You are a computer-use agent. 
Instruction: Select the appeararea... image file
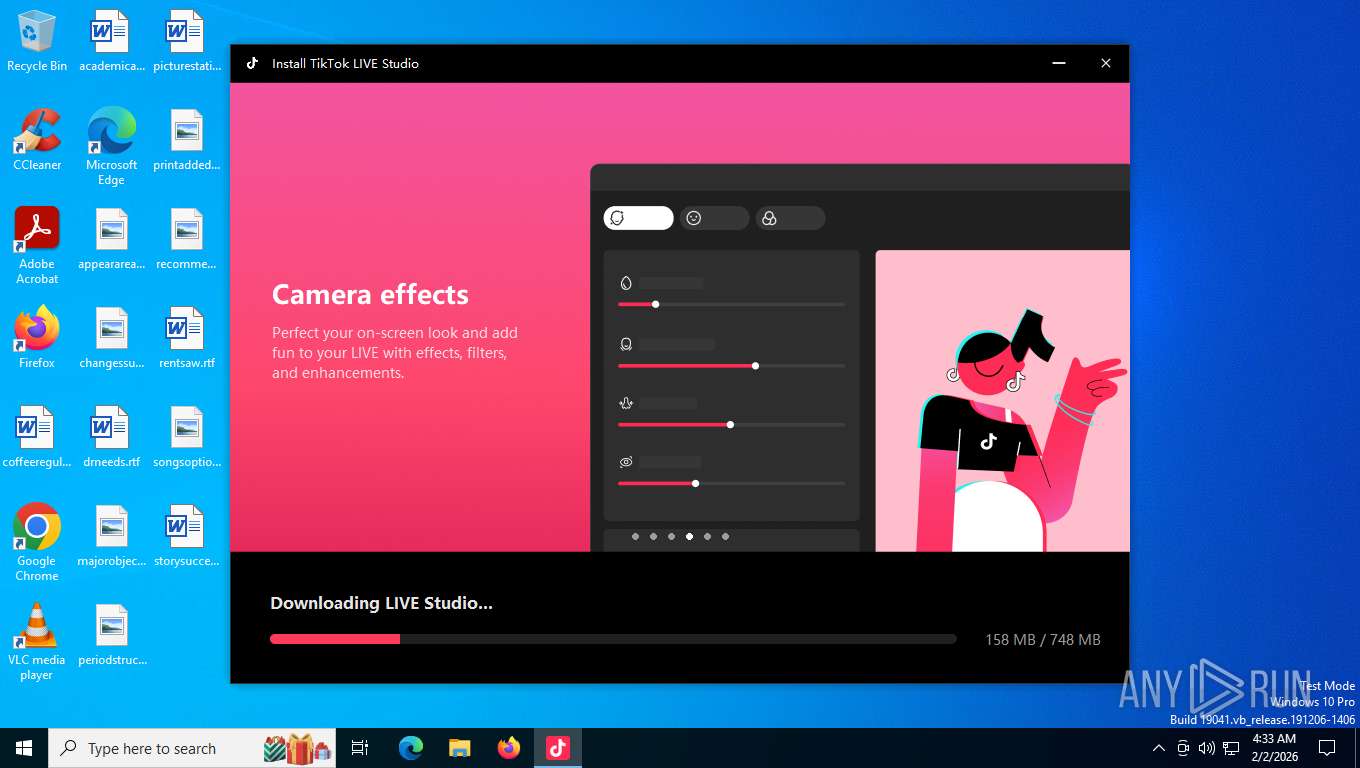111,239
